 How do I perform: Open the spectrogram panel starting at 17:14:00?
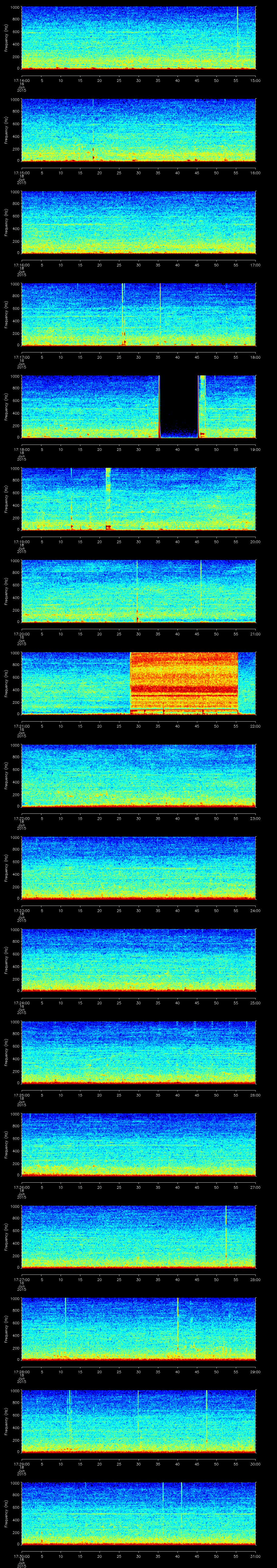point(139,38)
